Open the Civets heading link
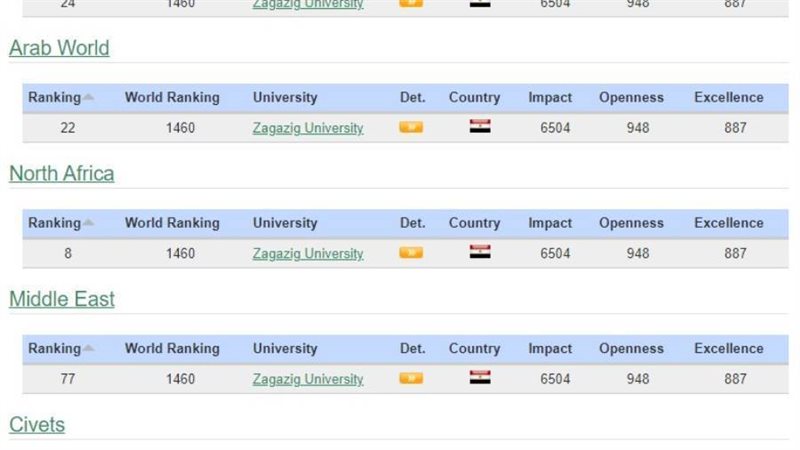 37,425
